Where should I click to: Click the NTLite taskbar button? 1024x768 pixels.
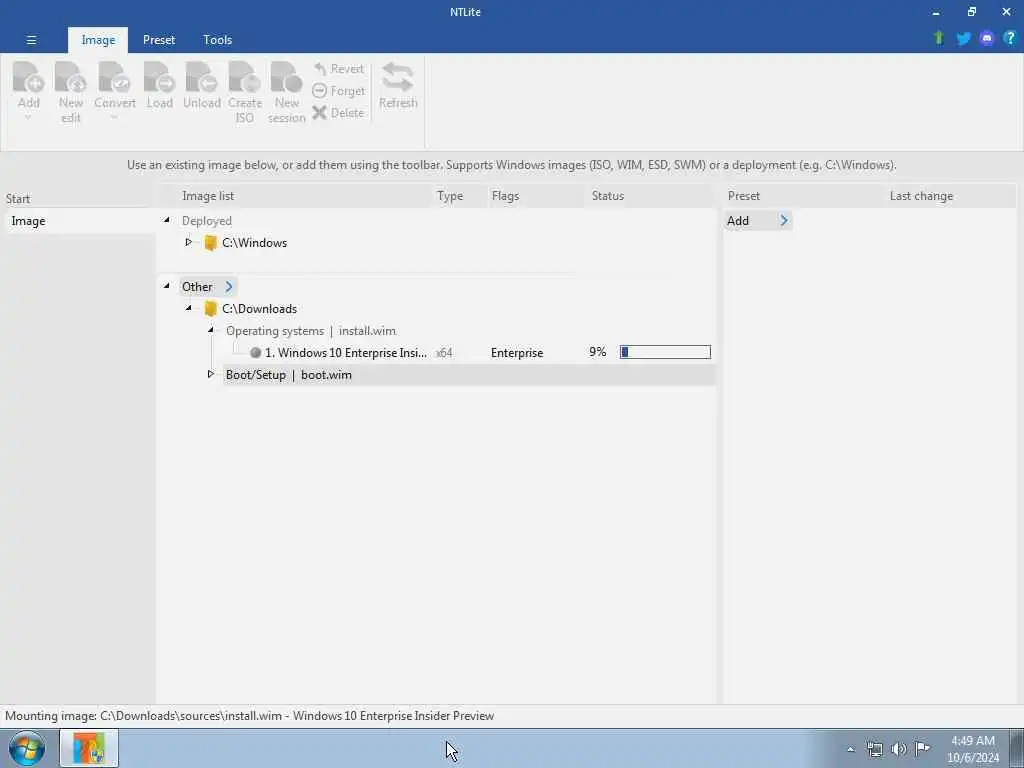point(89,748)
